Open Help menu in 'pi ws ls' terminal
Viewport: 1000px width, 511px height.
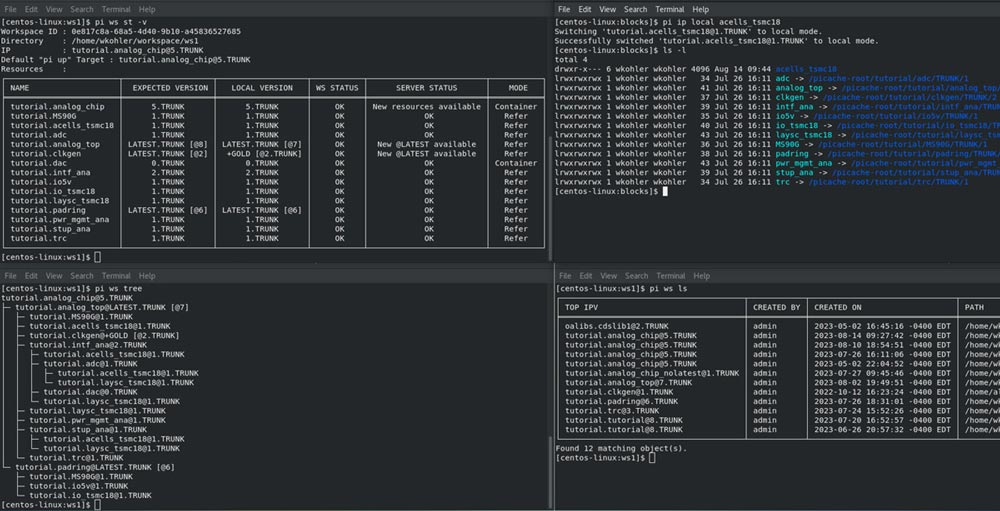coord(702,276)
